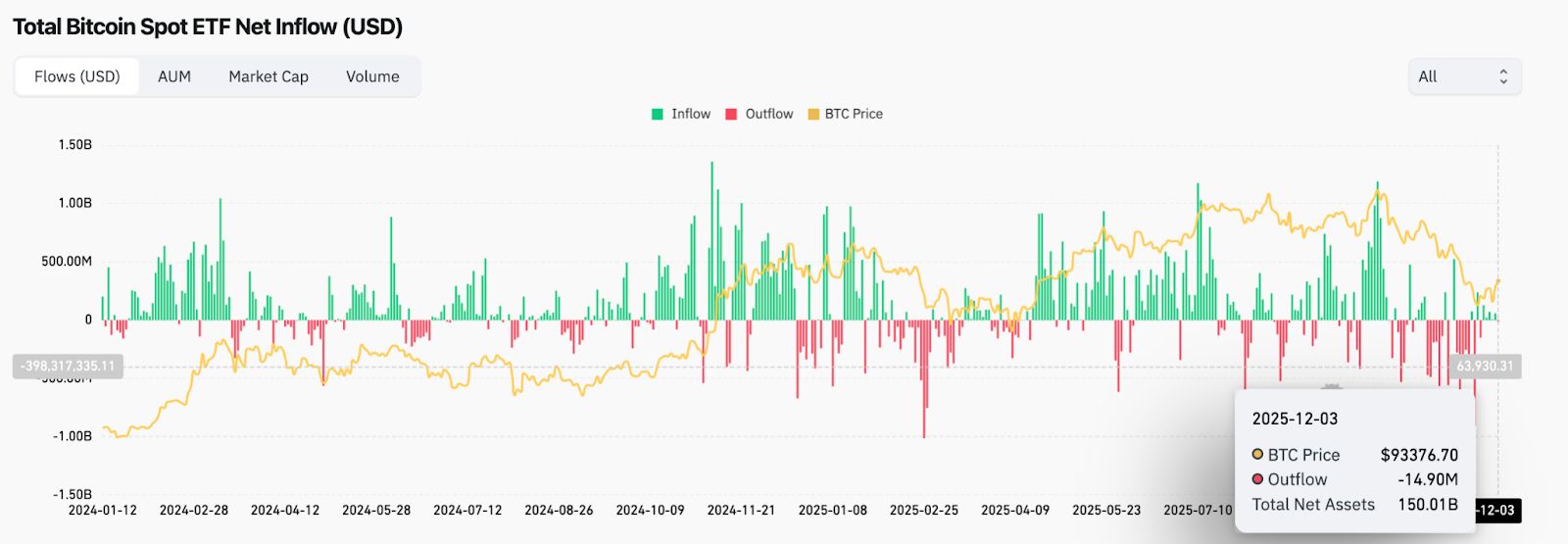Select the Volume tab

372,76
